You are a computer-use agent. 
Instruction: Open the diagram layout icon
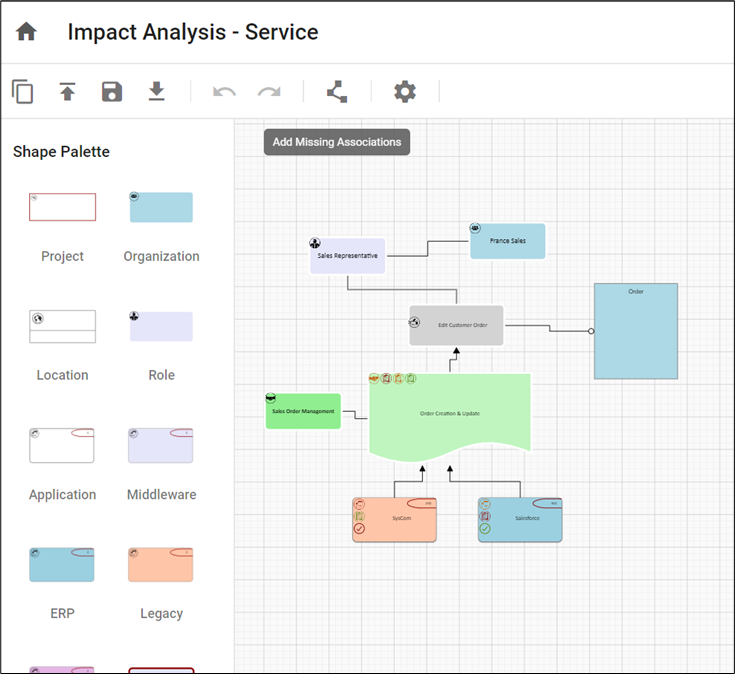(337, 92)
